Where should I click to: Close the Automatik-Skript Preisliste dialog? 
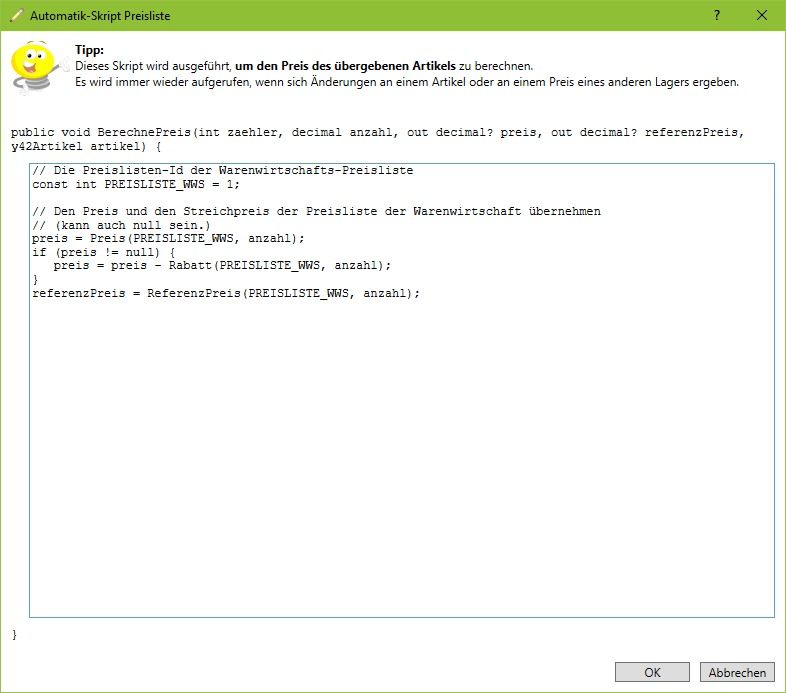[x=762, y=15]
